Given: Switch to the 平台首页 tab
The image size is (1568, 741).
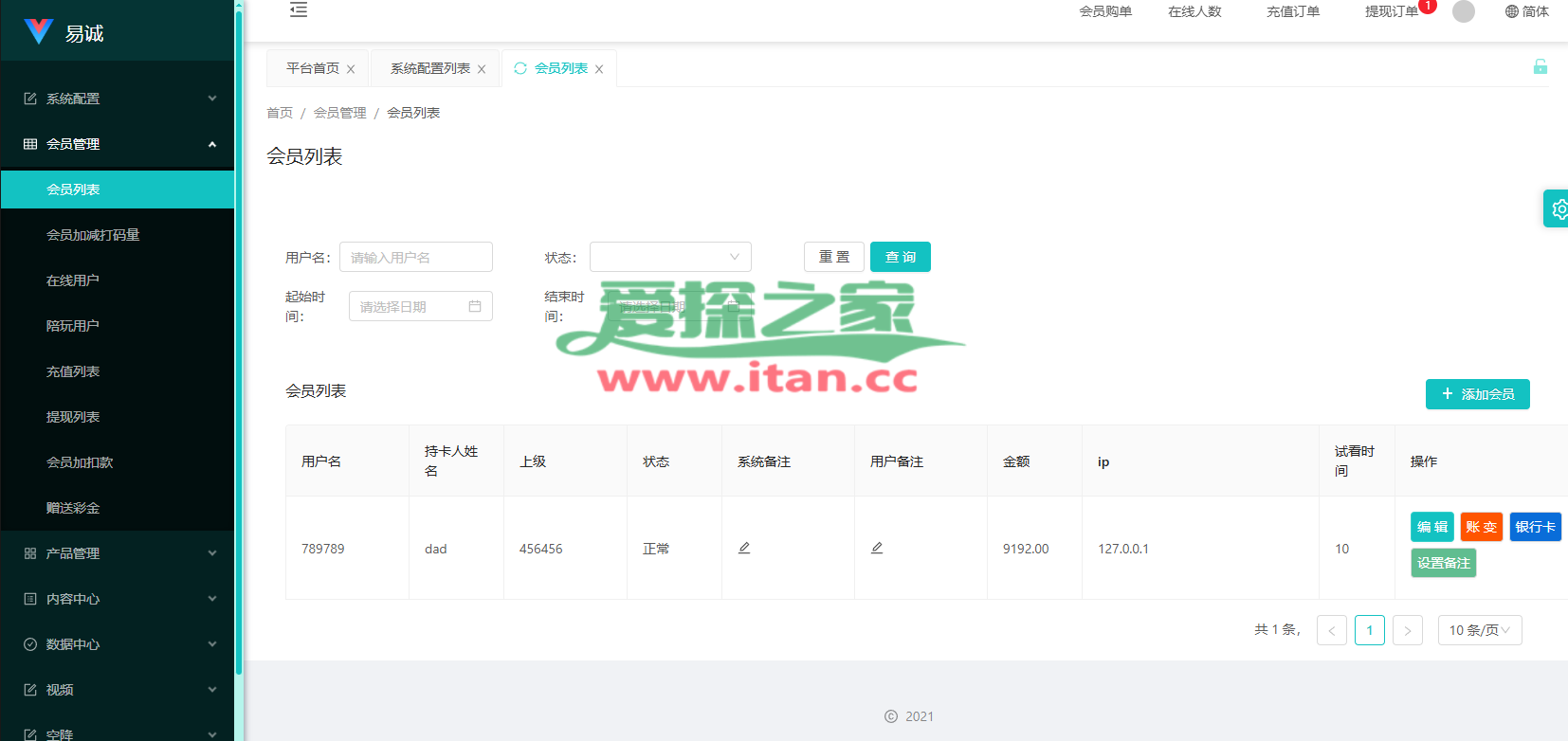Looking at the screenshot, I should click(312, 68).
